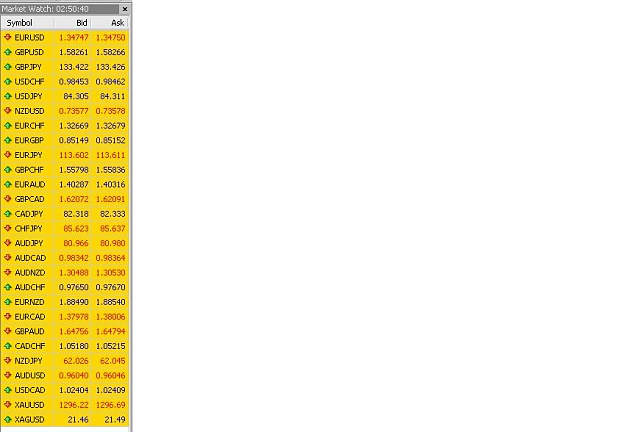Viewport: 625px width, 432px height.
Task: Click the NZDUSD ask price 0.73578
Action: coord(110,111)
